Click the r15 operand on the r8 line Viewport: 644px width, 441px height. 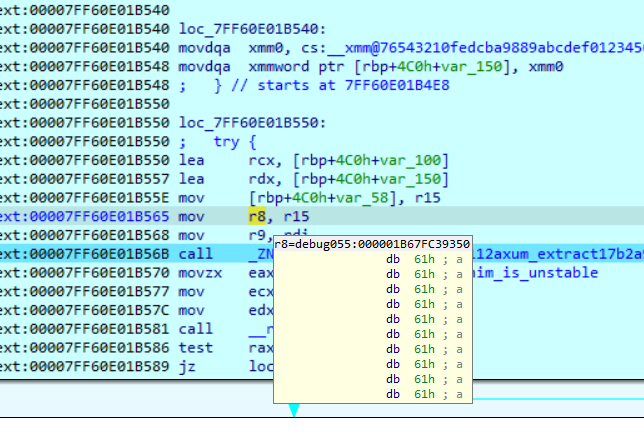[x=293, y=215]
